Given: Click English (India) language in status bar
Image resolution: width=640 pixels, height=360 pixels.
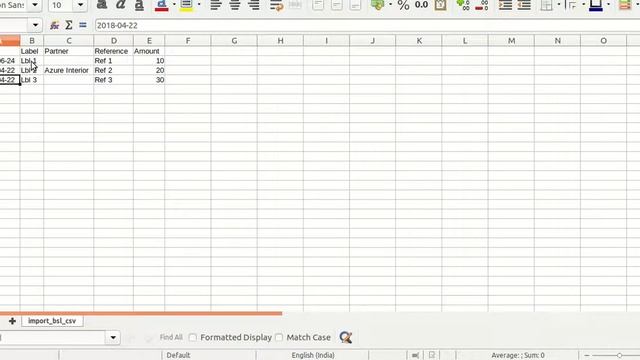Looking at the screenshot, I should pos(313,355).
